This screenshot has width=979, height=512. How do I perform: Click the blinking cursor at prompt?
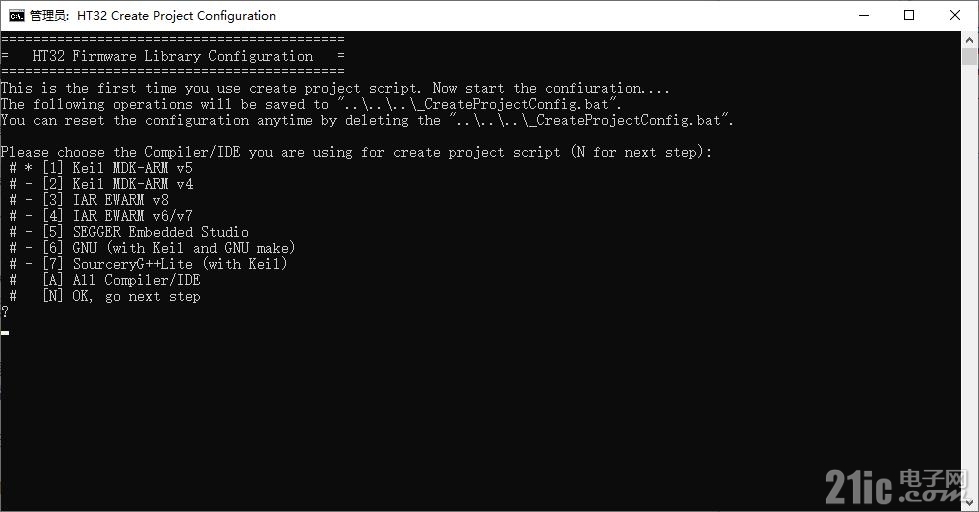click(x=5, y=333)
